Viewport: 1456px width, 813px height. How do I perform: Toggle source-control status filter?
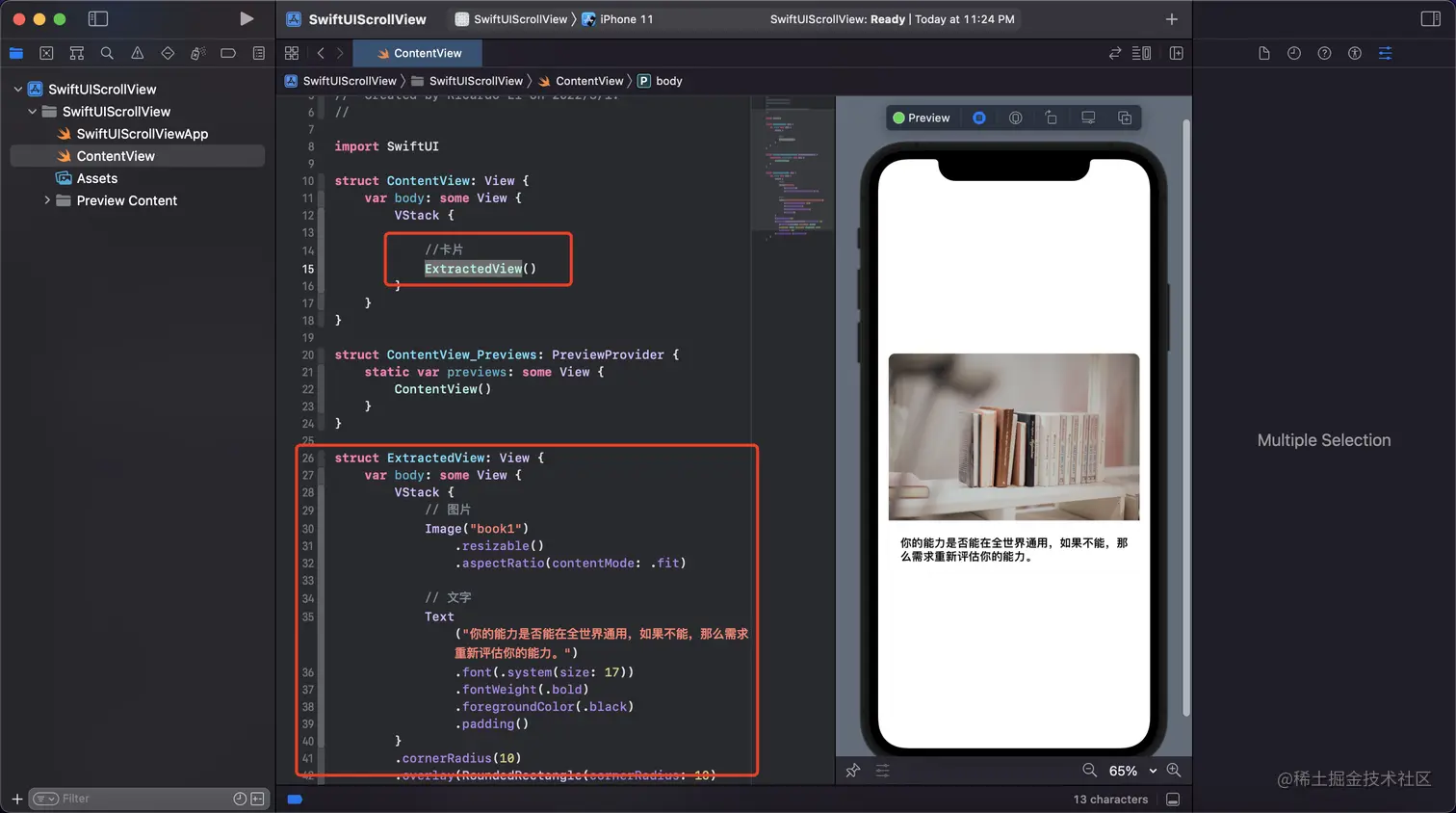[x=257, y=799]
